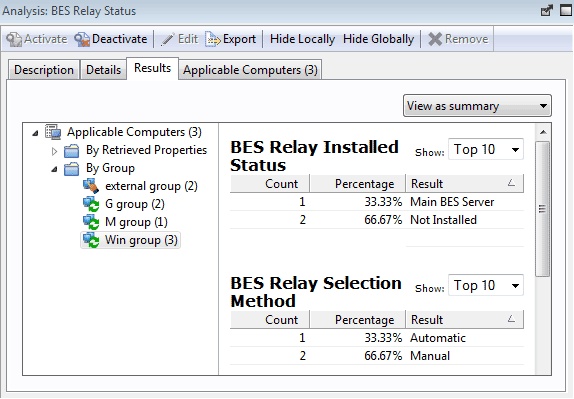Select Applicable Computers (3) tree root label
The image size is (574, 399).
point(134,132)
